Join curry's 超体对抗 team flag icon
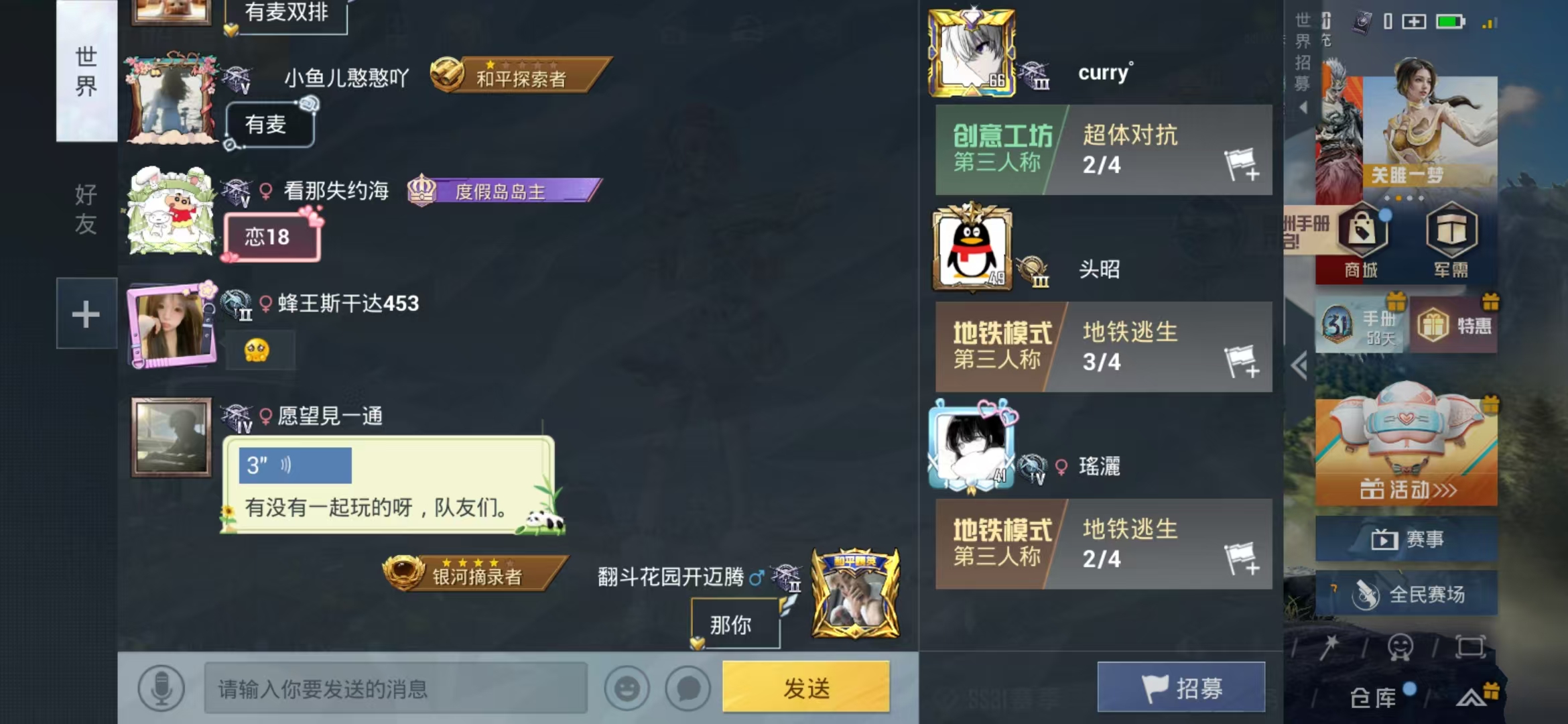1568x724 pixels. [1242, 164]
